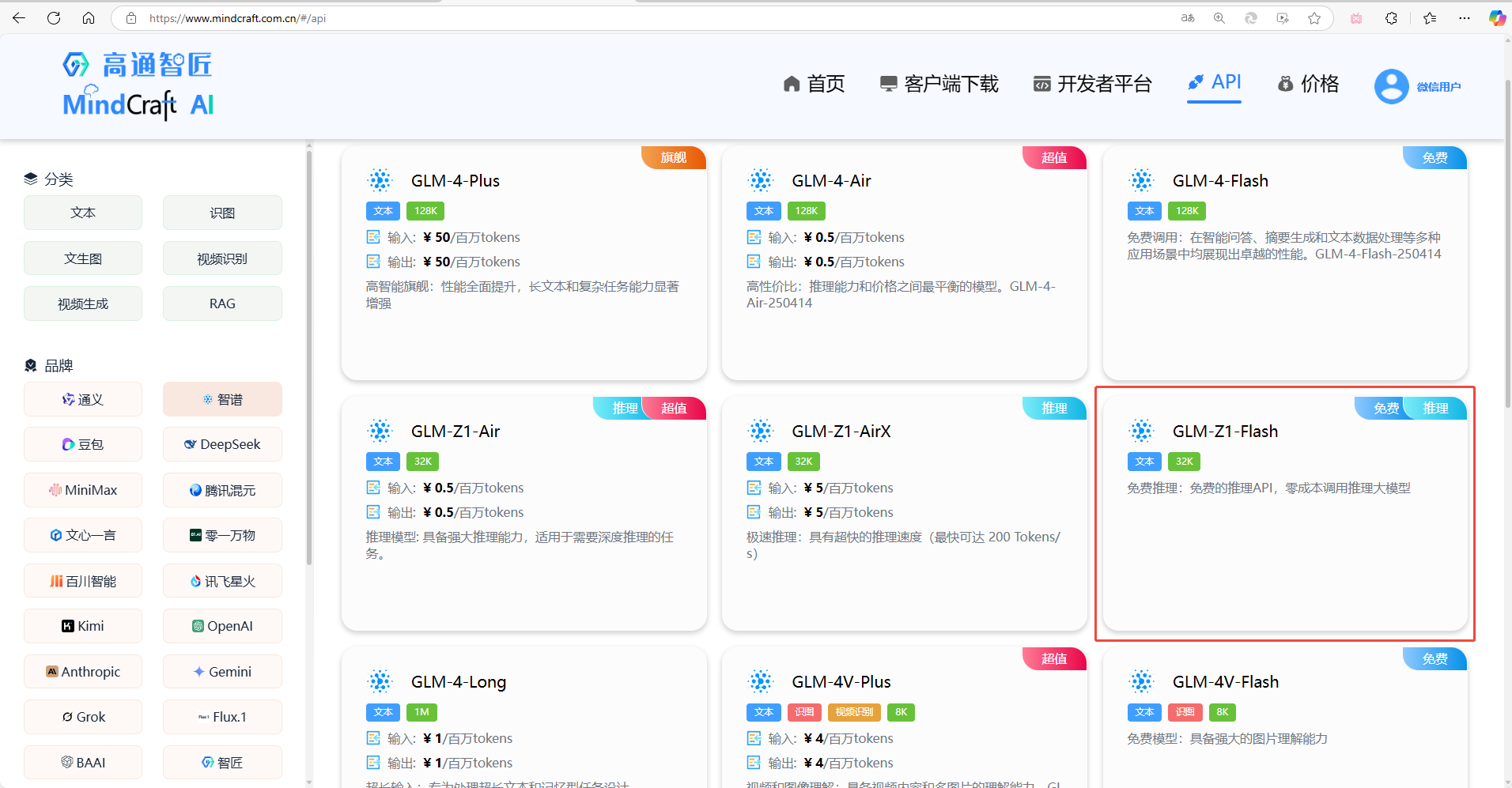This screenshot has height=788, width=1512.
Task: Select 智匠 brand filter
Action: [x=222, y=763]
